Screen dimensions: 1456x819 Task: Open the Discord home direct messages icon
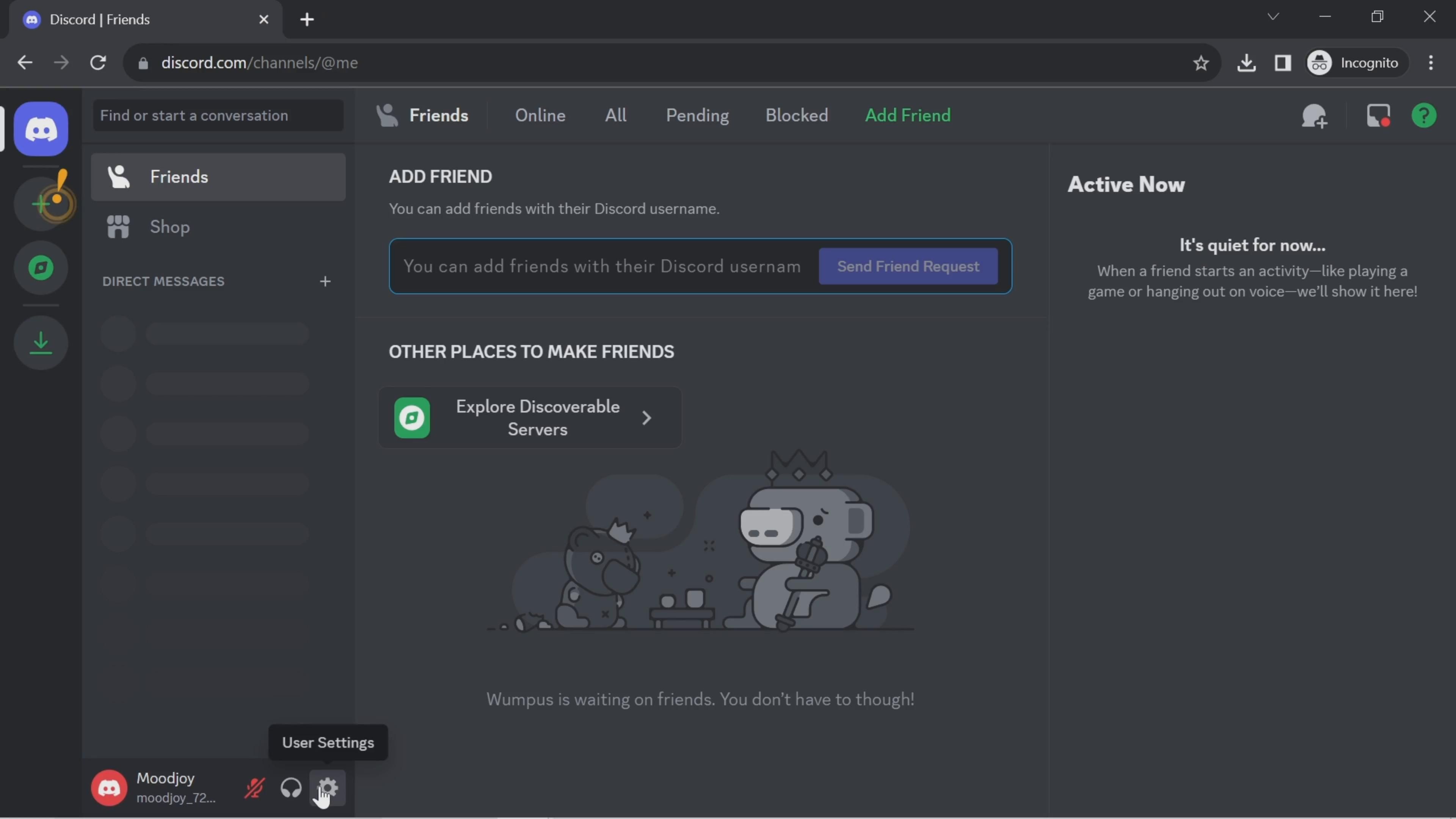click(41, 129)
